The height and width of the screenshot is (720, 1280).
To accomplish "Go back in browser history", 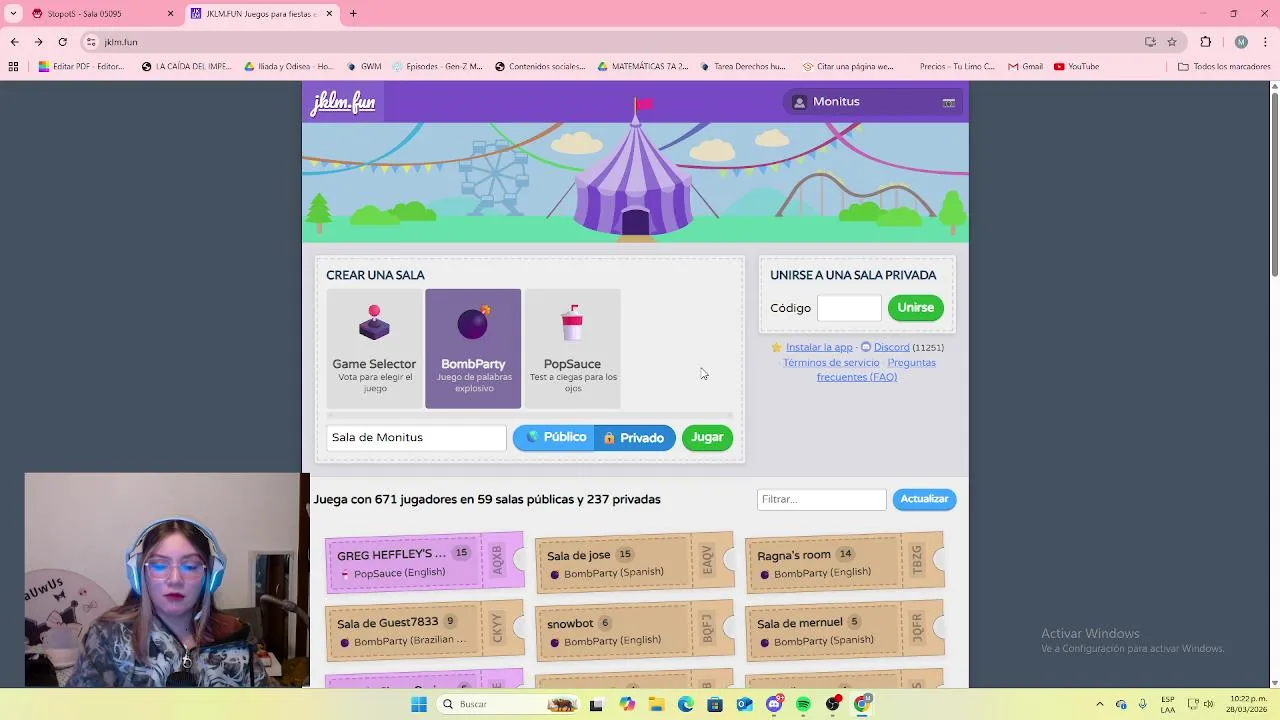I will [14, 42].
